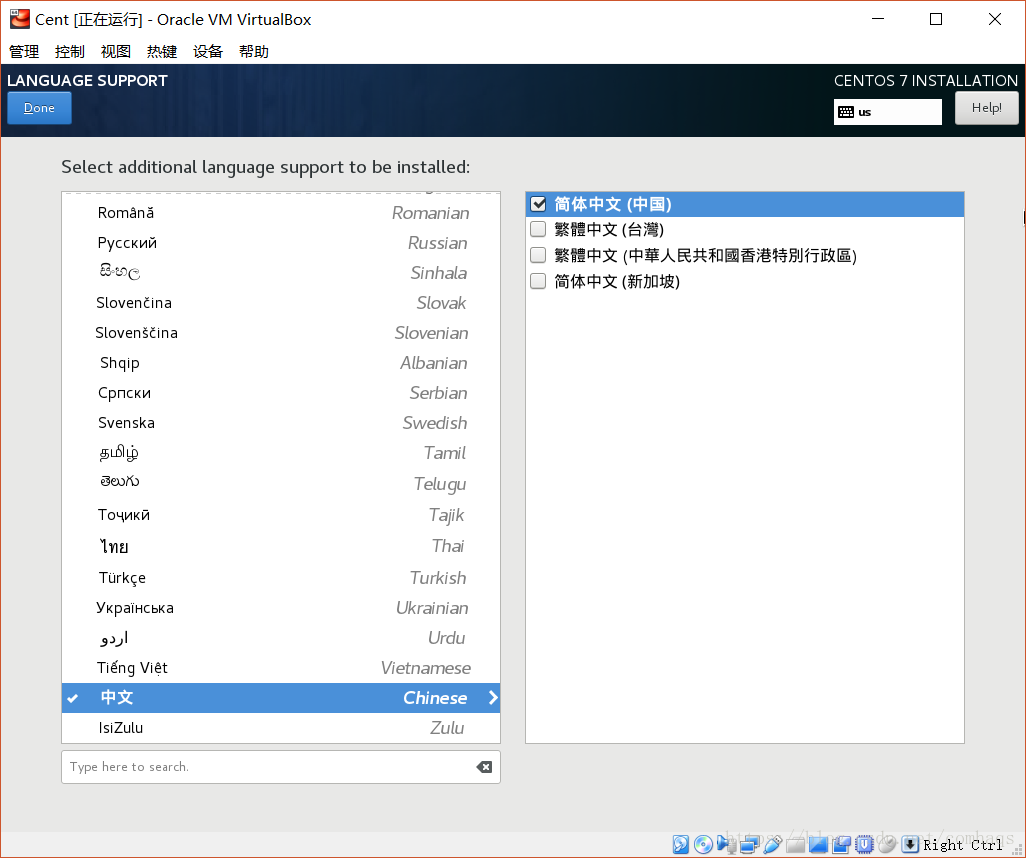Click the video capture status icon
1026x858 pixels.
coord(841,844)
